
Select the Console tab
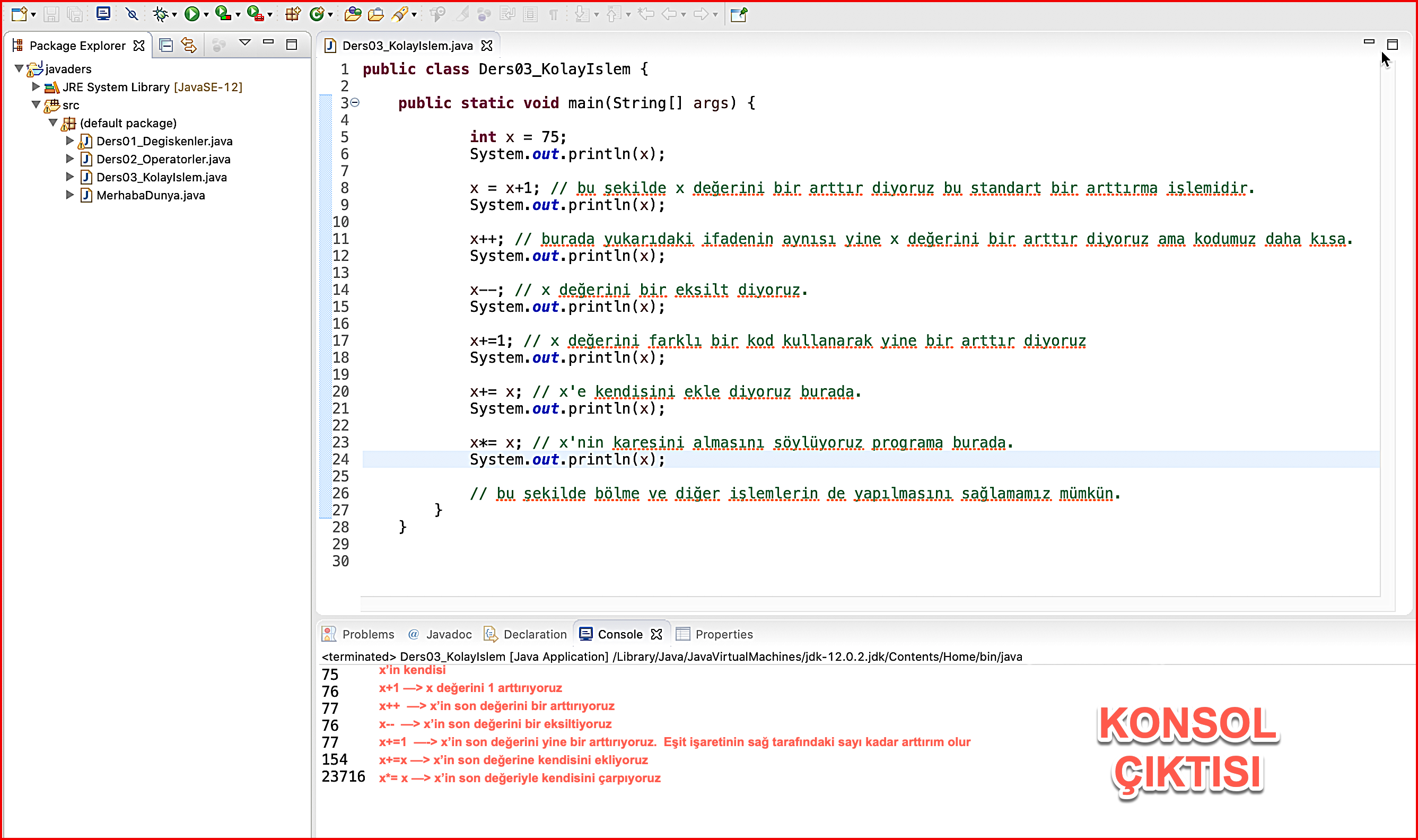[x=620, y=634]
